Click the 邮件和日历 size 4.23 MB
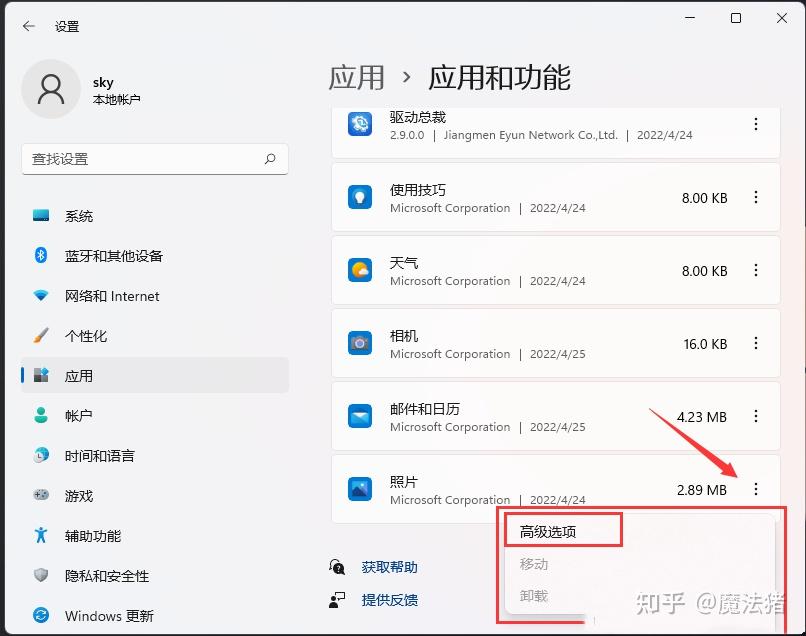Image resolution: width=806 pixels, height=636 pixels. 702,417
